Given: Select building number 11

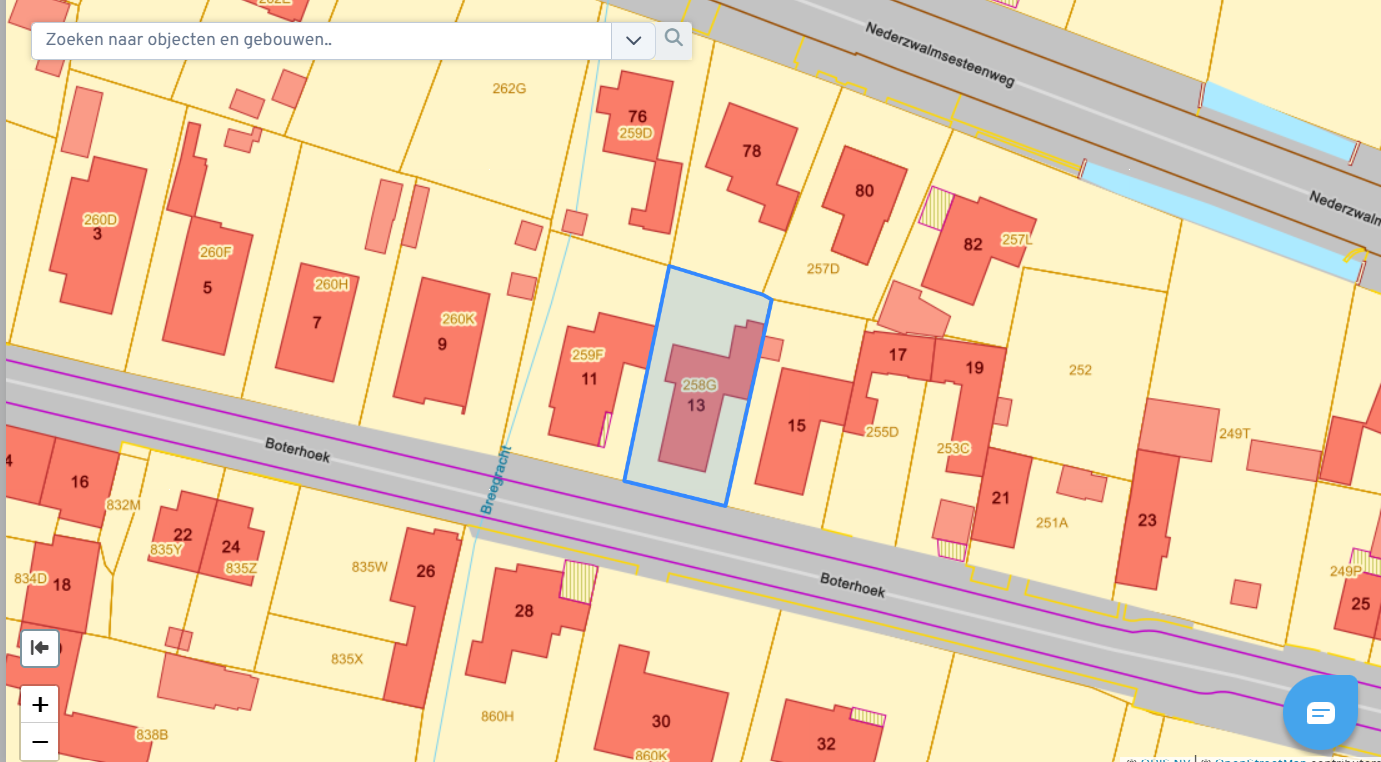Looking at the screenshot, I should [x=589, y=379].
